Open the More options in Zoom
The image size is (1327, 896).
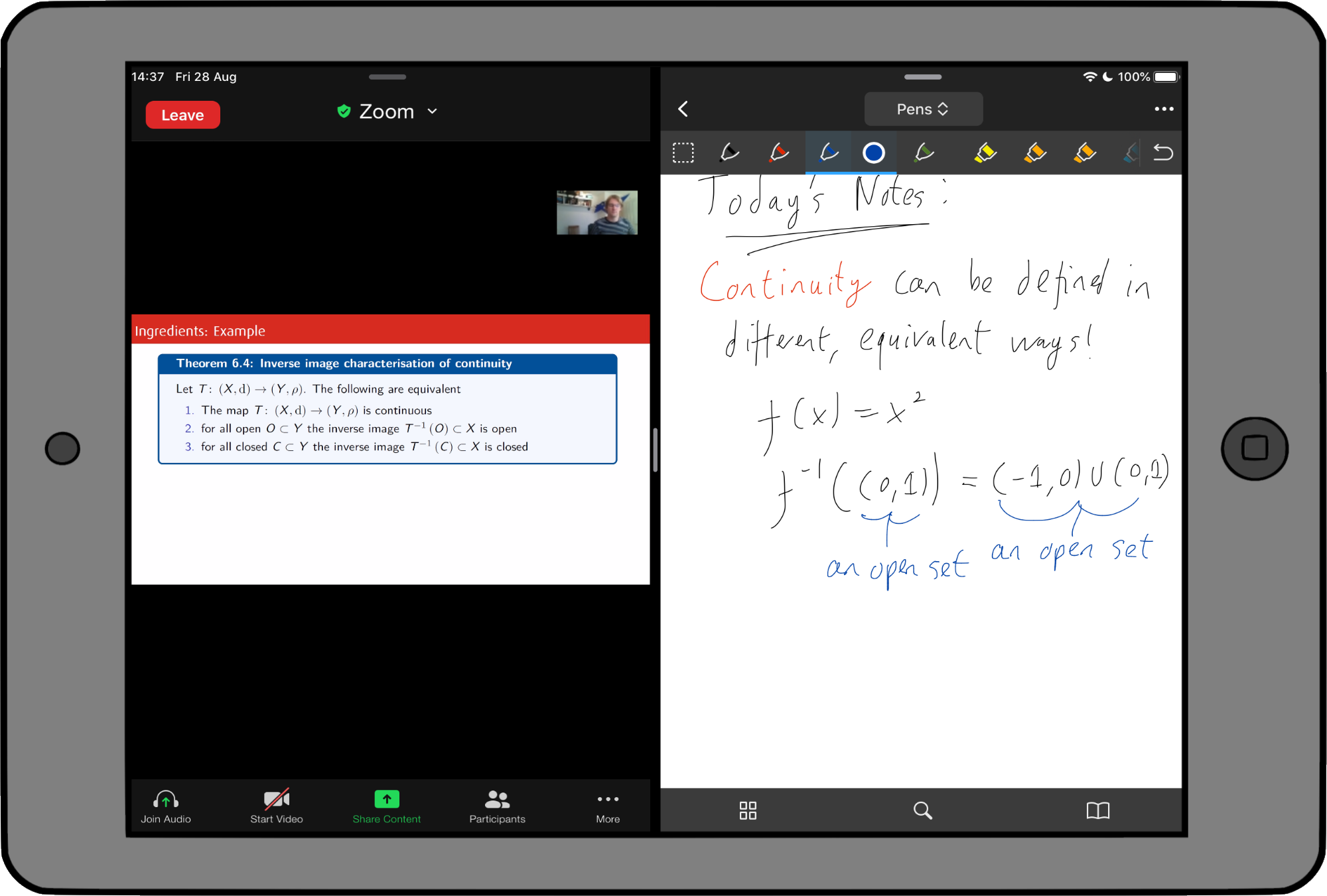[x=608, y=806]
